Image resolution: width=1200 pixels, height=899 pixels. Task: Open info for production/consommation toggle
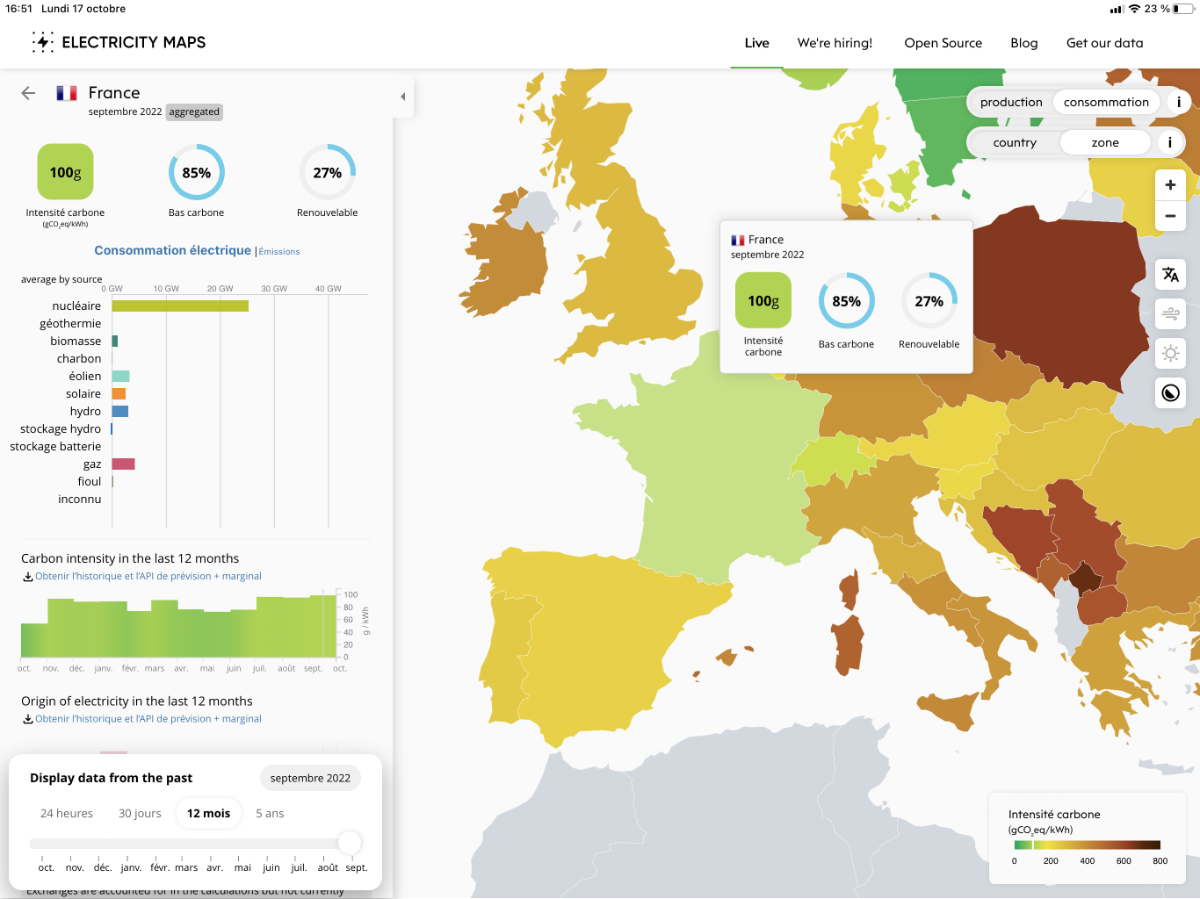point(1178,102)
